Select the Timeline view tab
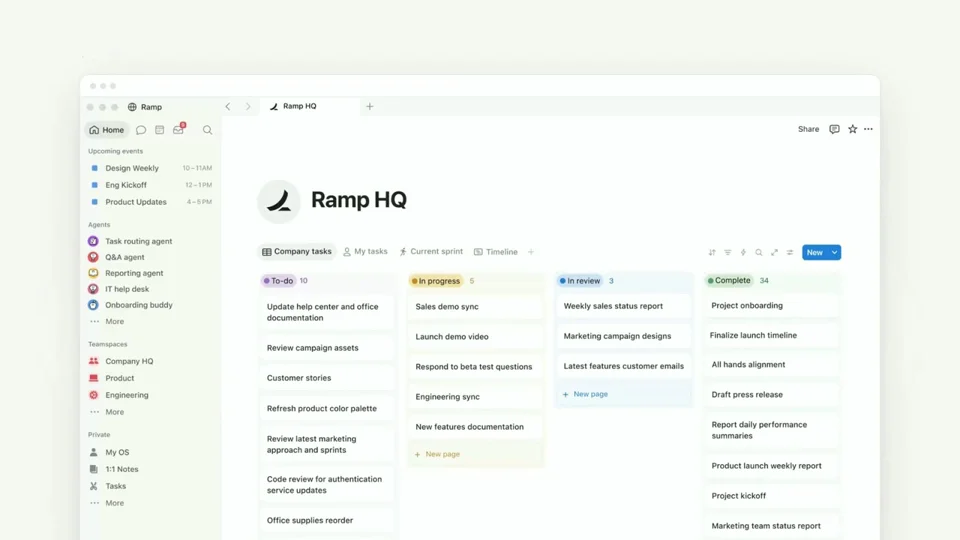 coord(496,252)
